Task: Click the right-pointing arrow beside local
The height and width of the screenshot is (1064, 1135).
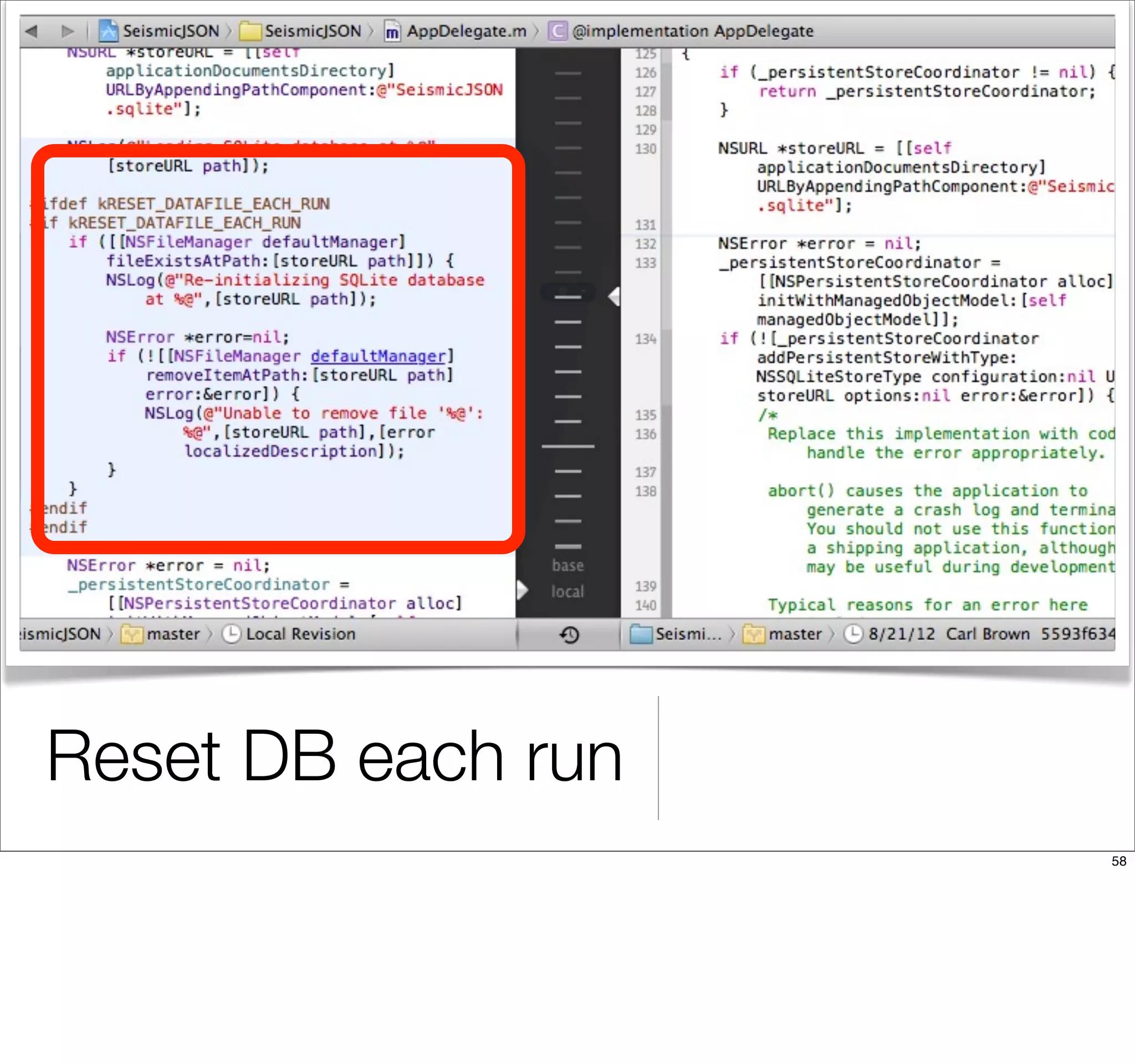Action: pos(522,590)
